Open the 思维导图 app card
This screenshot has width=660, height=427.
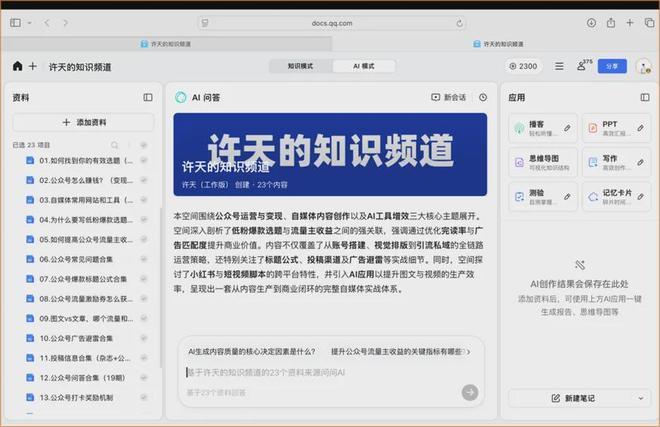click(x=543, y=162)
